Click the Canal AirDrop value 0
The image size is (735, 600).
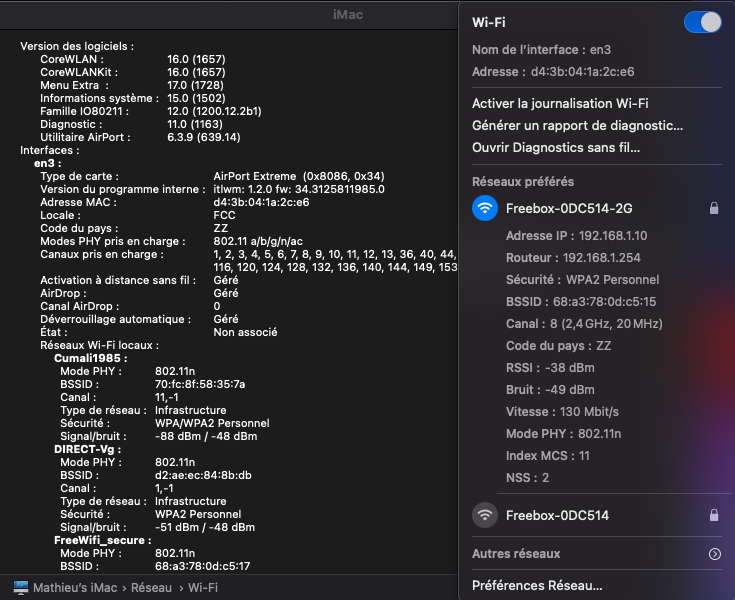[x=217, y=307]
